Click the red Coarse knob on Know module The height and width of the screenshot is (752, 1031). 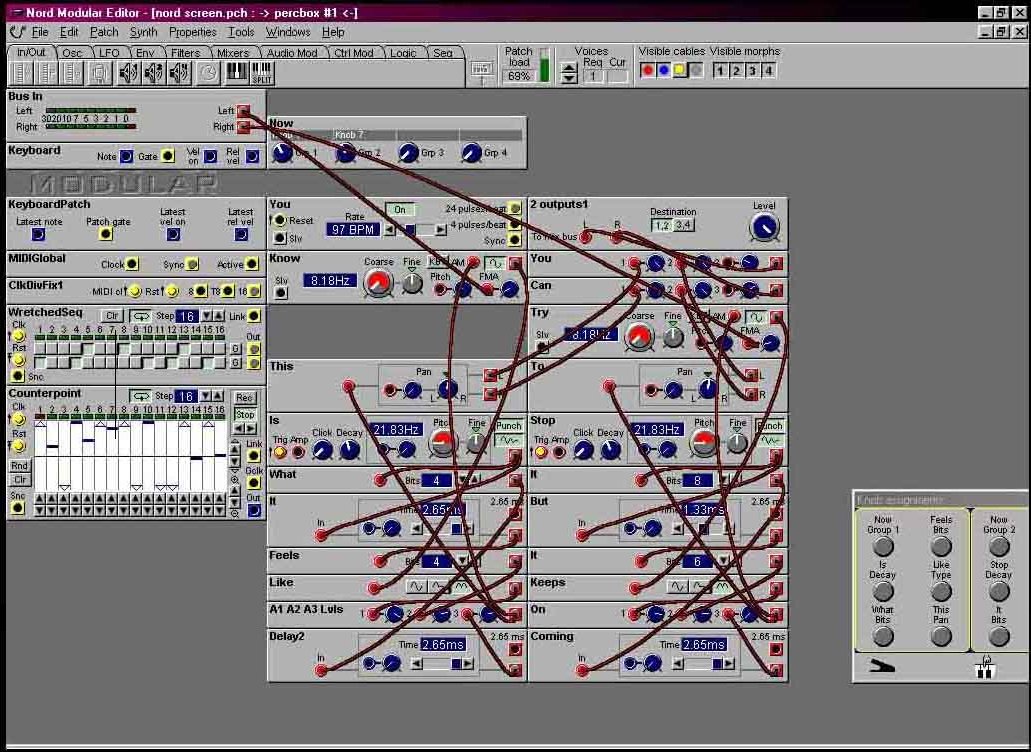click(x=378, y=283)
